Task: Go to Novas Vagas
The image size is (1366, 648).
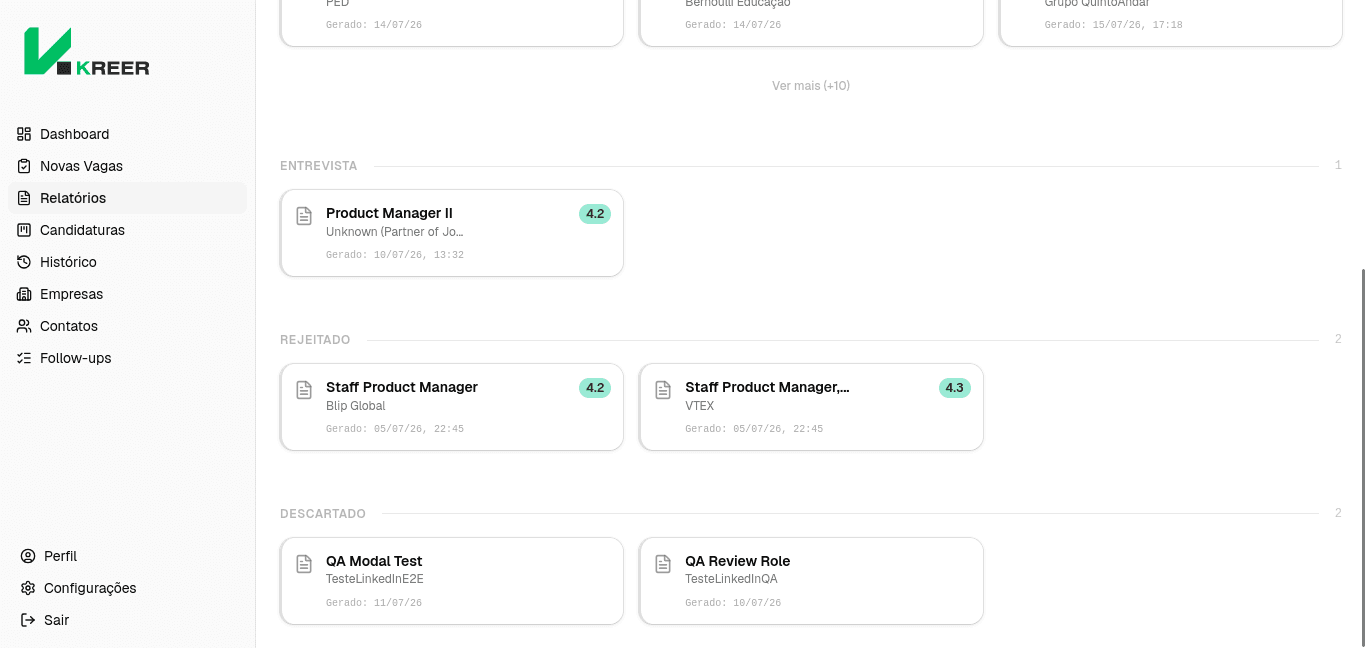Action: (x=127, y=166)
